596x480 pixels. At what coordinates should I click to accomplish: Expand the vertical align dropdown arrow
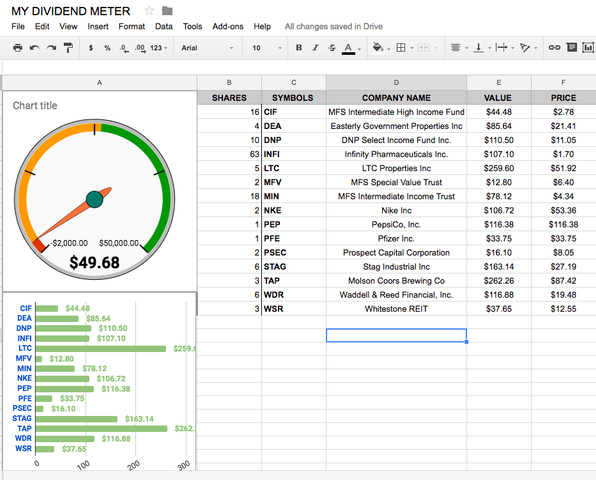pyautogui.click(x=490, y=48)
